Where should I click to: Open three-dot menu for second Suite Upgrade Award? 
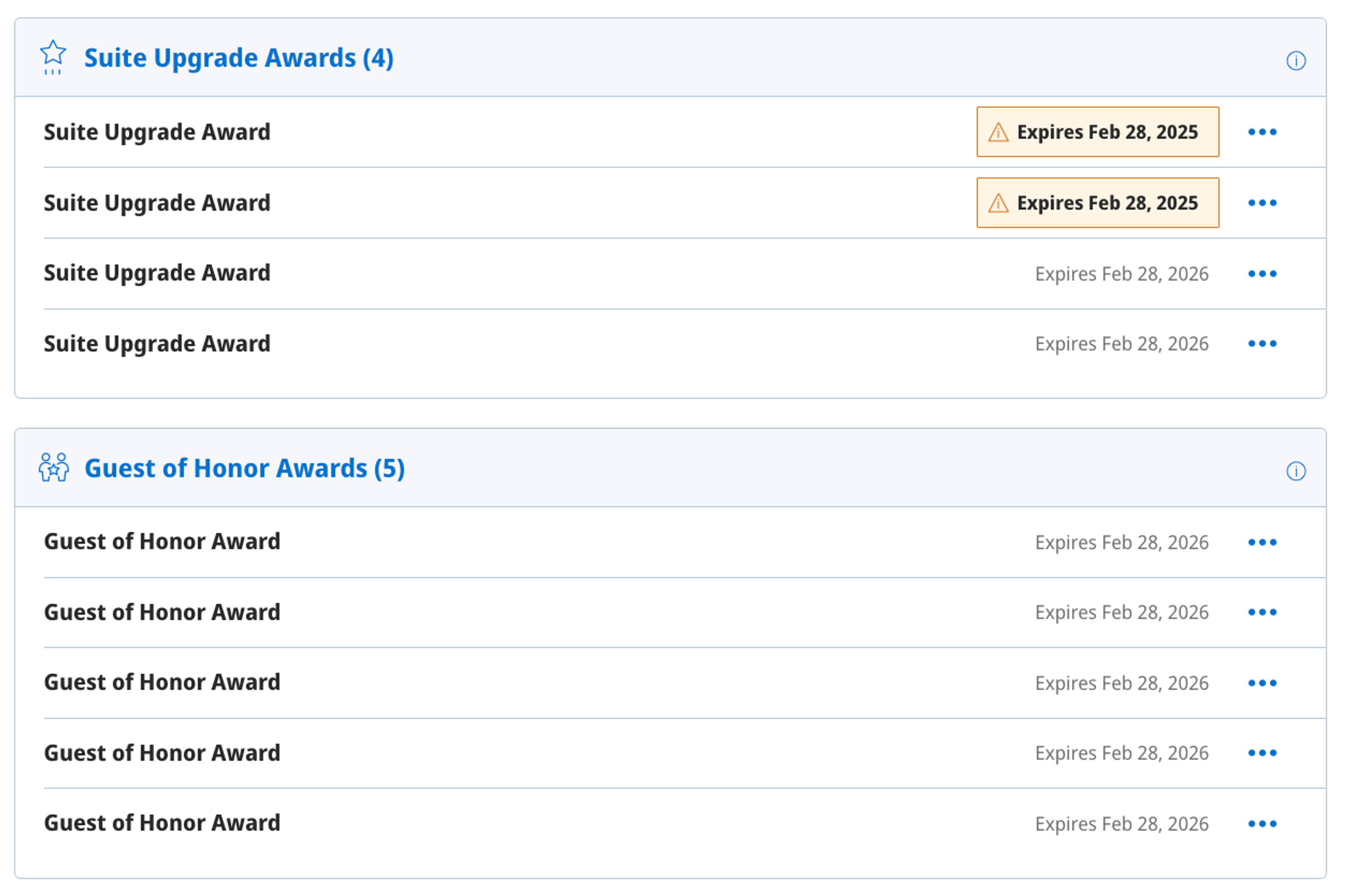click(1262, 203)
